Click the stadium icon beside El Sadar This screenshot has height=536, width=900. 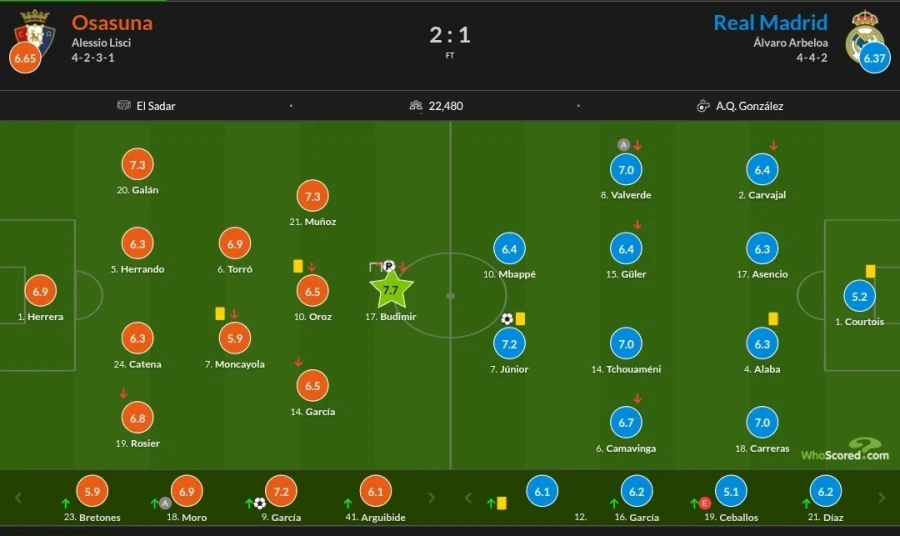click(x=124, y=105)
